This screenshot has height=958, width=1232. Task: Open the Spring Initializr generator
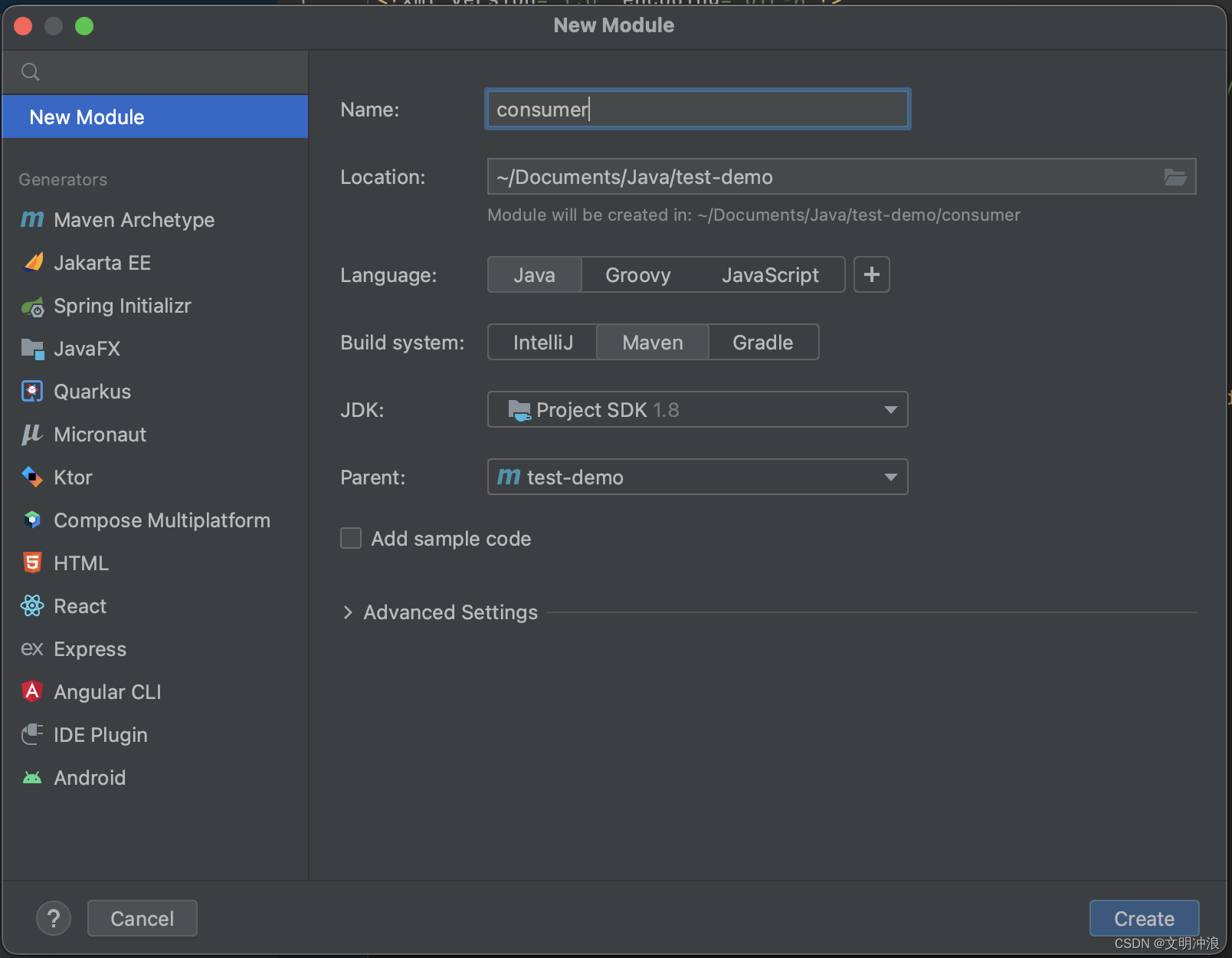point(123,306)
